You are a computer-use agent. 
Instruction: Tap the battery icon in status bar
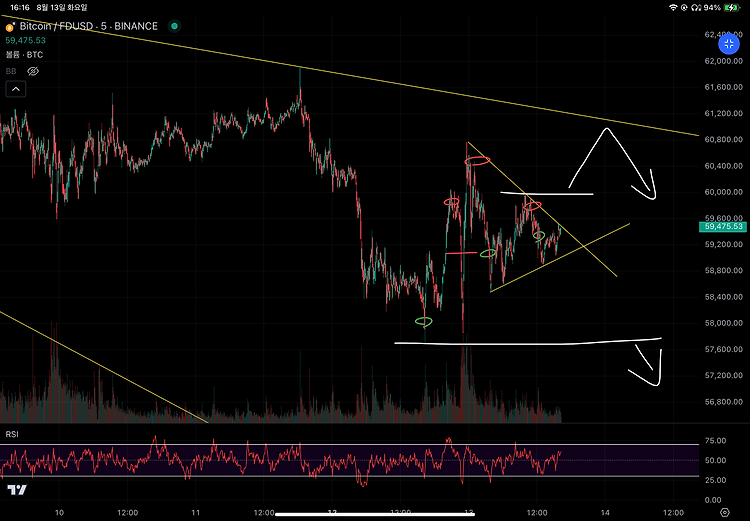(x=731, y=8)
